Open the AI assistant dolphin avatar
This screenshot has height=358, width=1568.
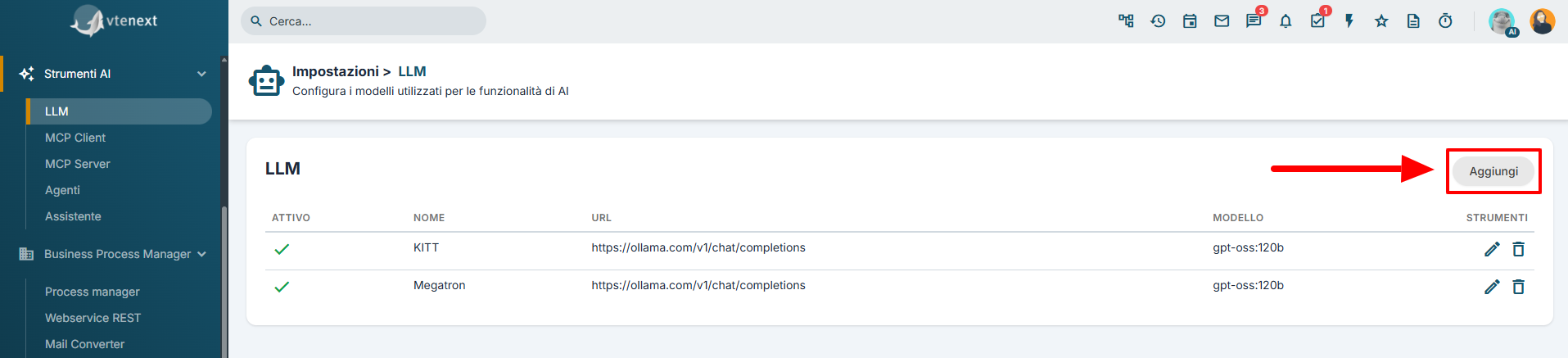[1502, 22]
